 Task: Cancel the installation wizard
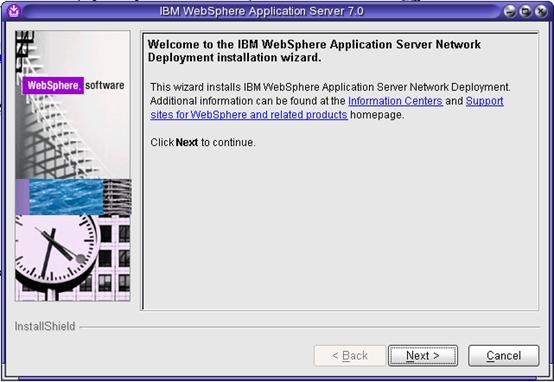coord(503,355)
